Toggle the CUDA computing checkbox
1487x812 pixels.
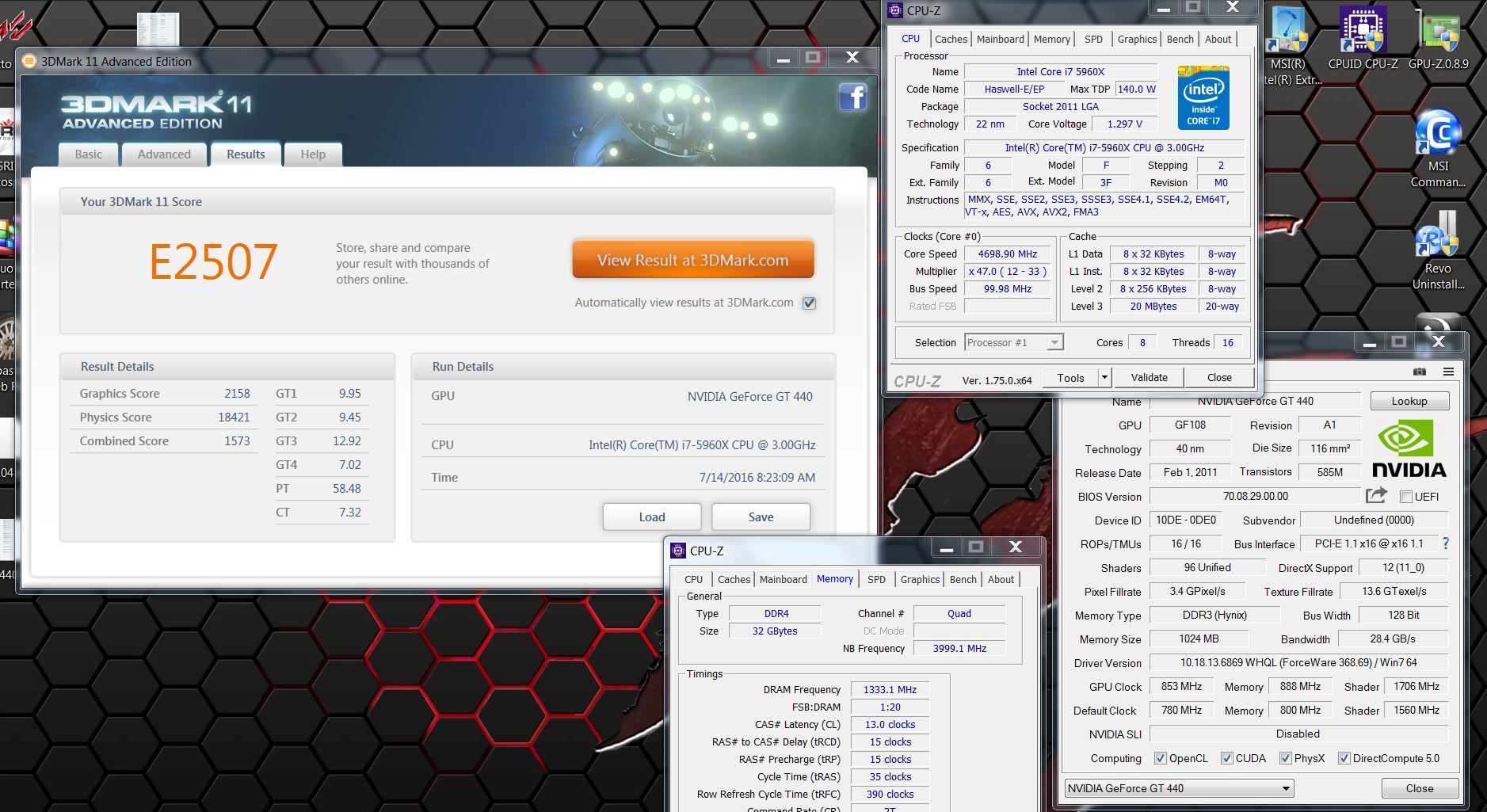tap(1227, 758)
